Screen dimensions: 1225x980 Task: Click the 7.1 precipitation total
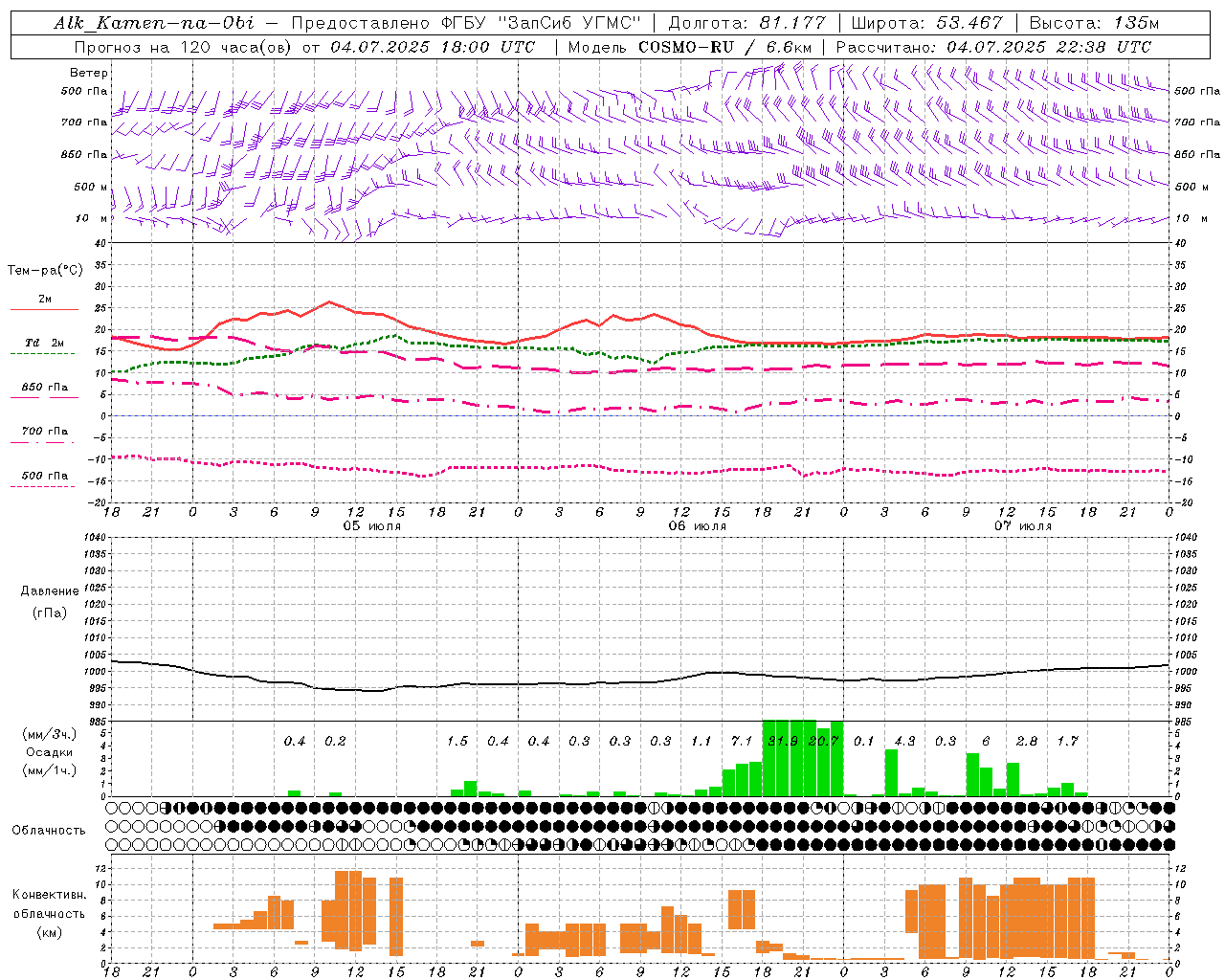(x=742, y=741)
